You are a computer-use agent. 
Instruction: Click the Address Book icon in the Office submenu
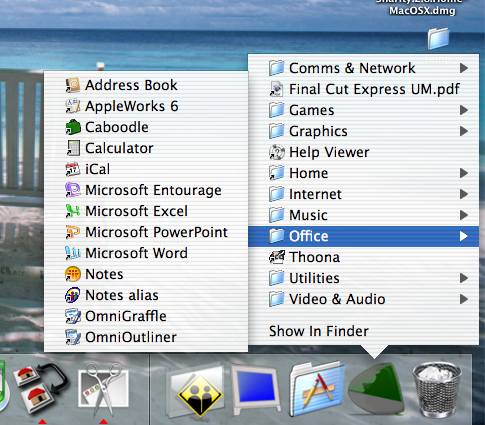73,85
